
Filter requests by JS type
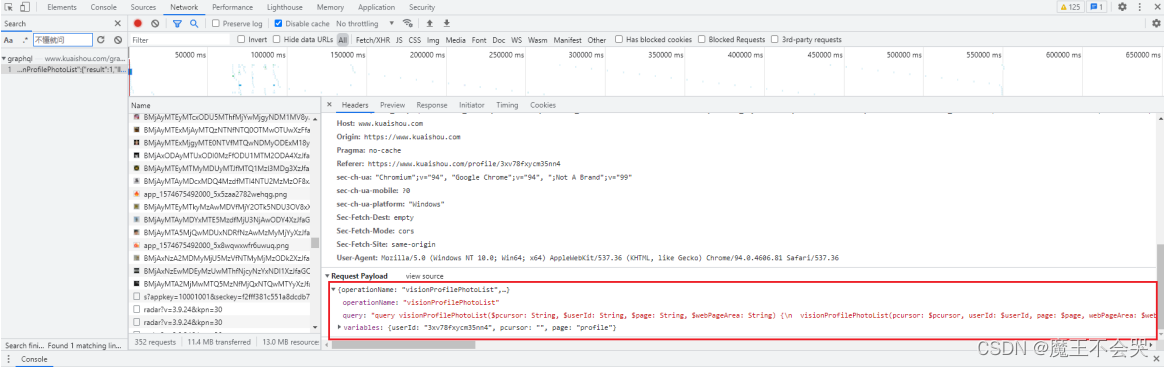pos(399,39)
